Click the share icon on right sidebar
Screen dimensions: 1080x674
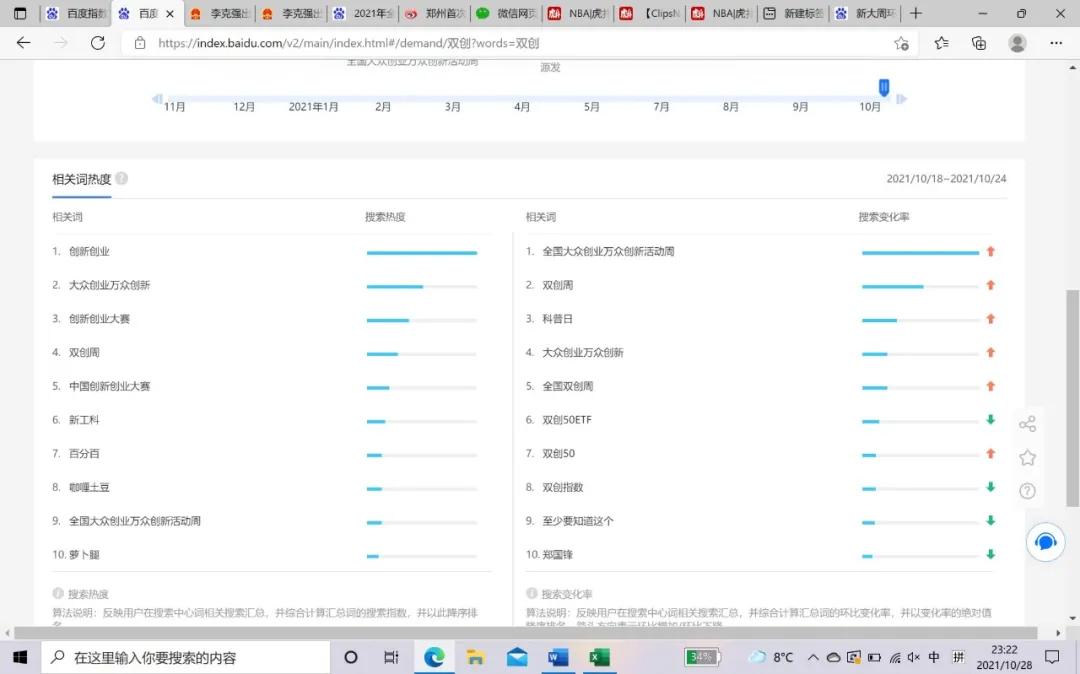tap(1027, 423)
